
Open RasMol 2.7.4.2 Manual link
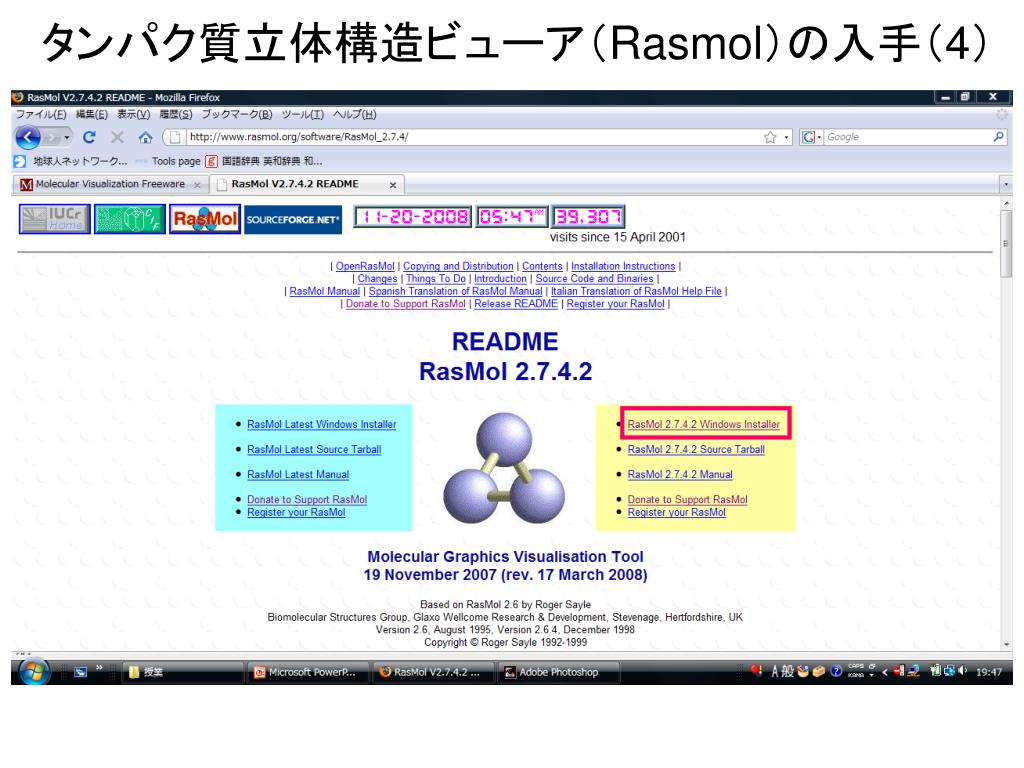pyautogui.click(x=680, y=475)
